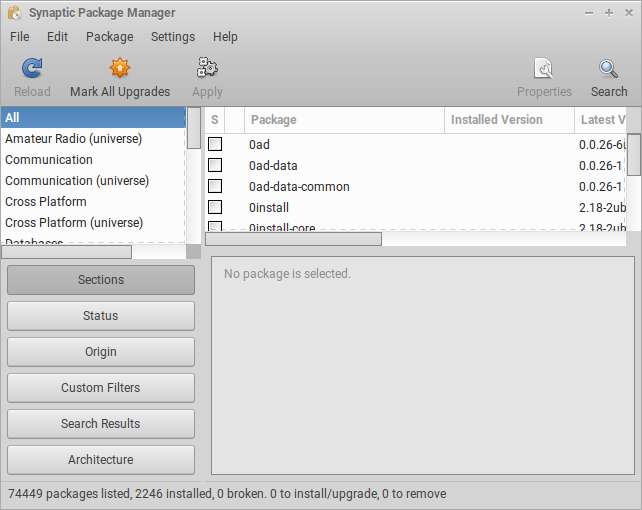Click the Mark All Upgrades icon

(120, 69)
